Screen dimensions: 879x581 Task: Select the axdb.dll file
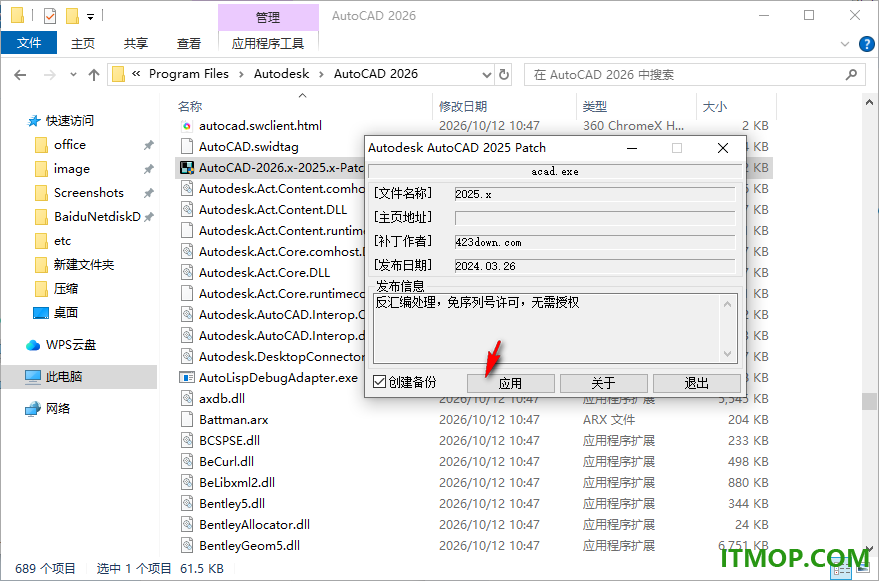221,399
